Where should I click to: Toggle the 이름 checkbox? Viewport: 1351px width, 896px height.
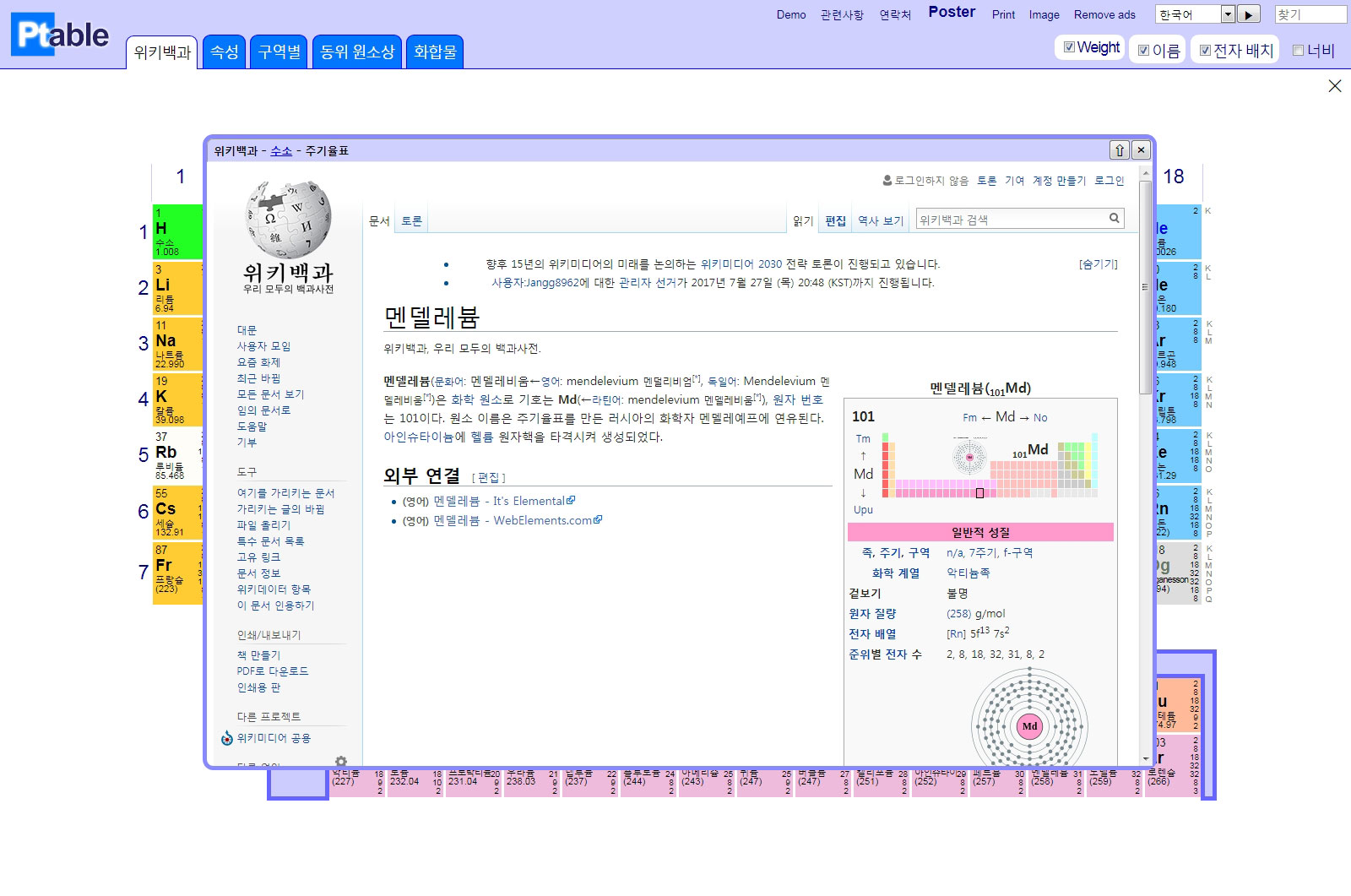tap(1144, 51)
